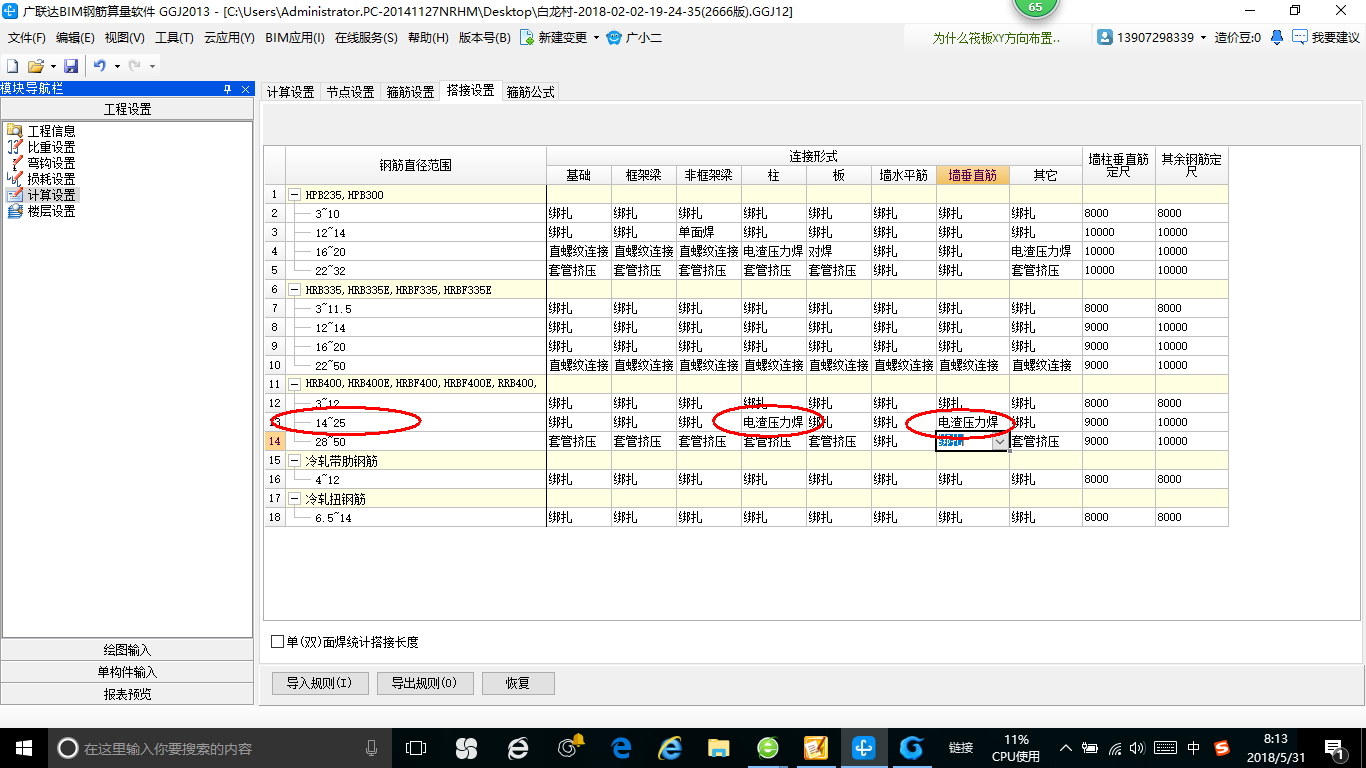
Task: Open the BIM应用(I) menu
Action: [x=295, y=37]
